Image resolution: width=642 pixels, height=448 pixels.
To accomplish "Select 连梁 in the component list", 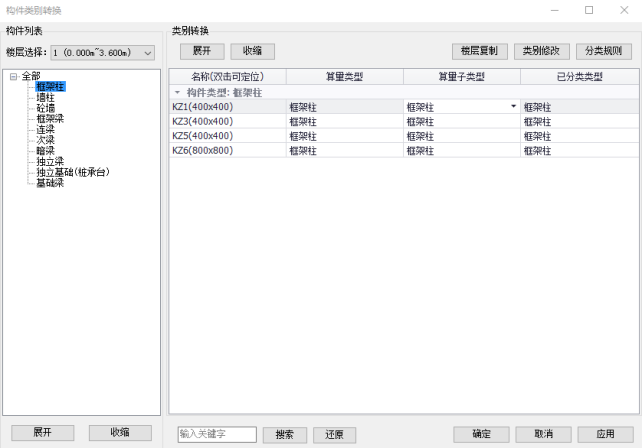I will [45, 130].
